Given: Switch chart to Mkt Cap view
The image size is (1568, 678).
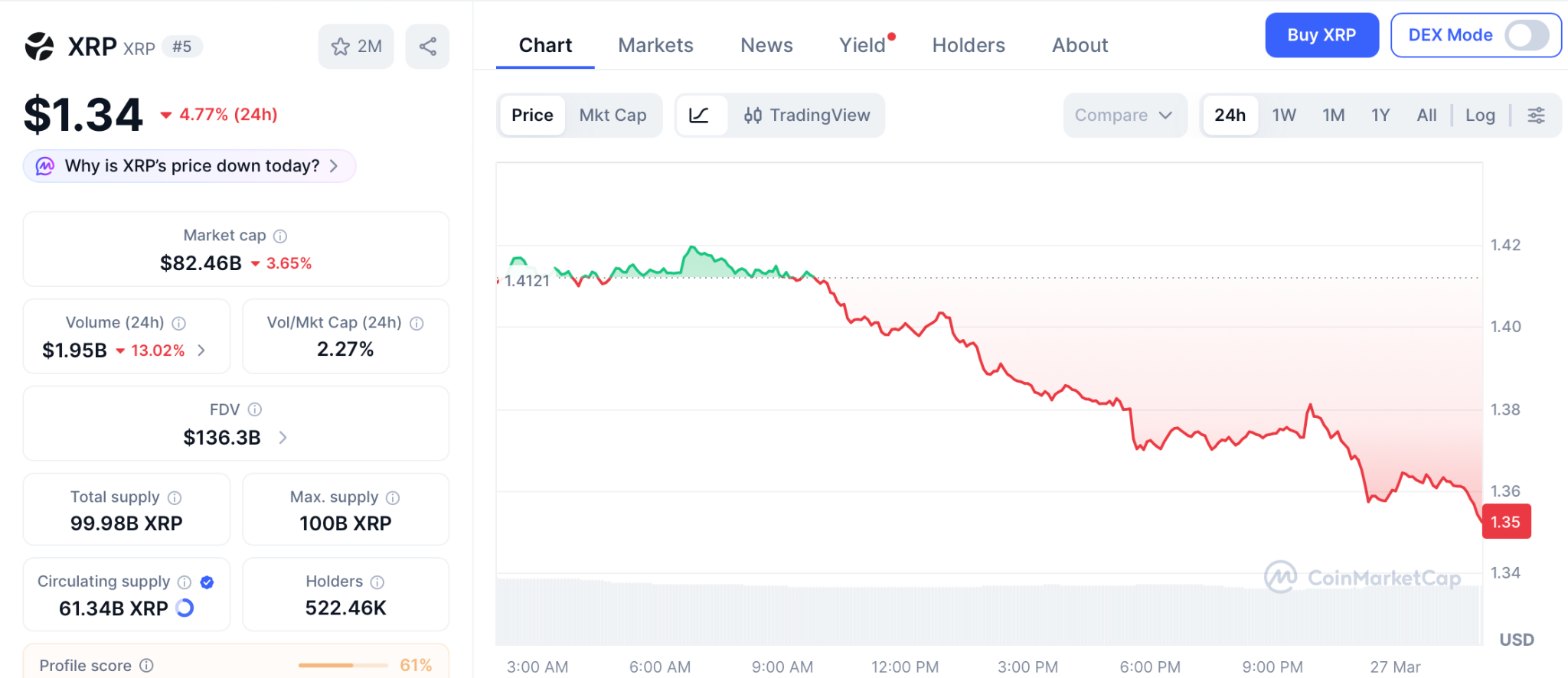Looking at the screenshot, I should 612,116.
